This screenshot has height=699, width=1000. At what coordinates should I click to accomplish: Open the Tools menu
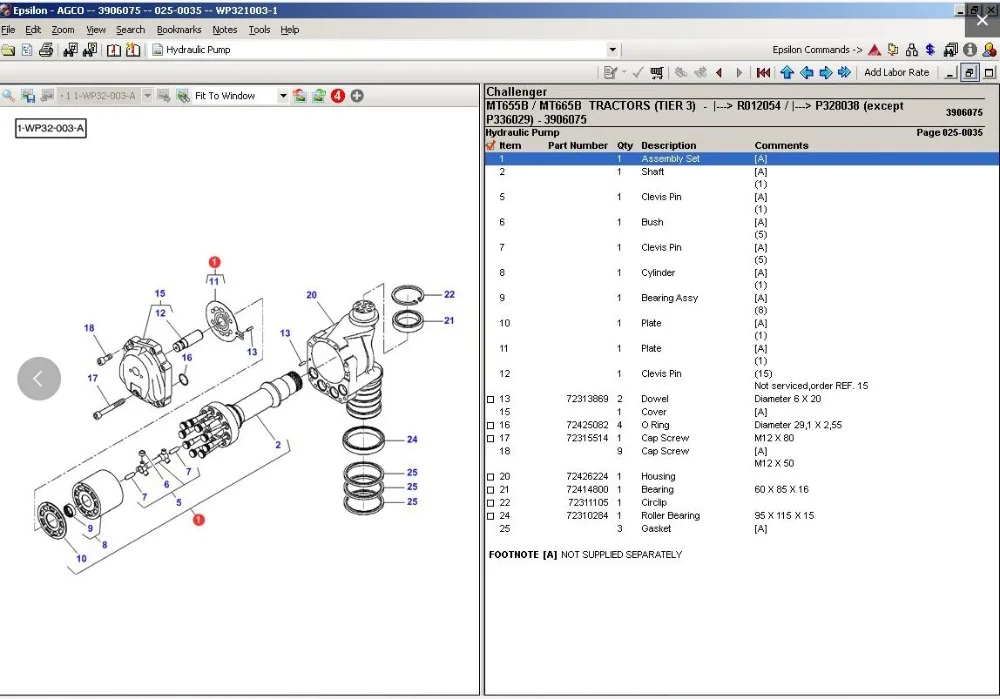[x=260, y=29]
